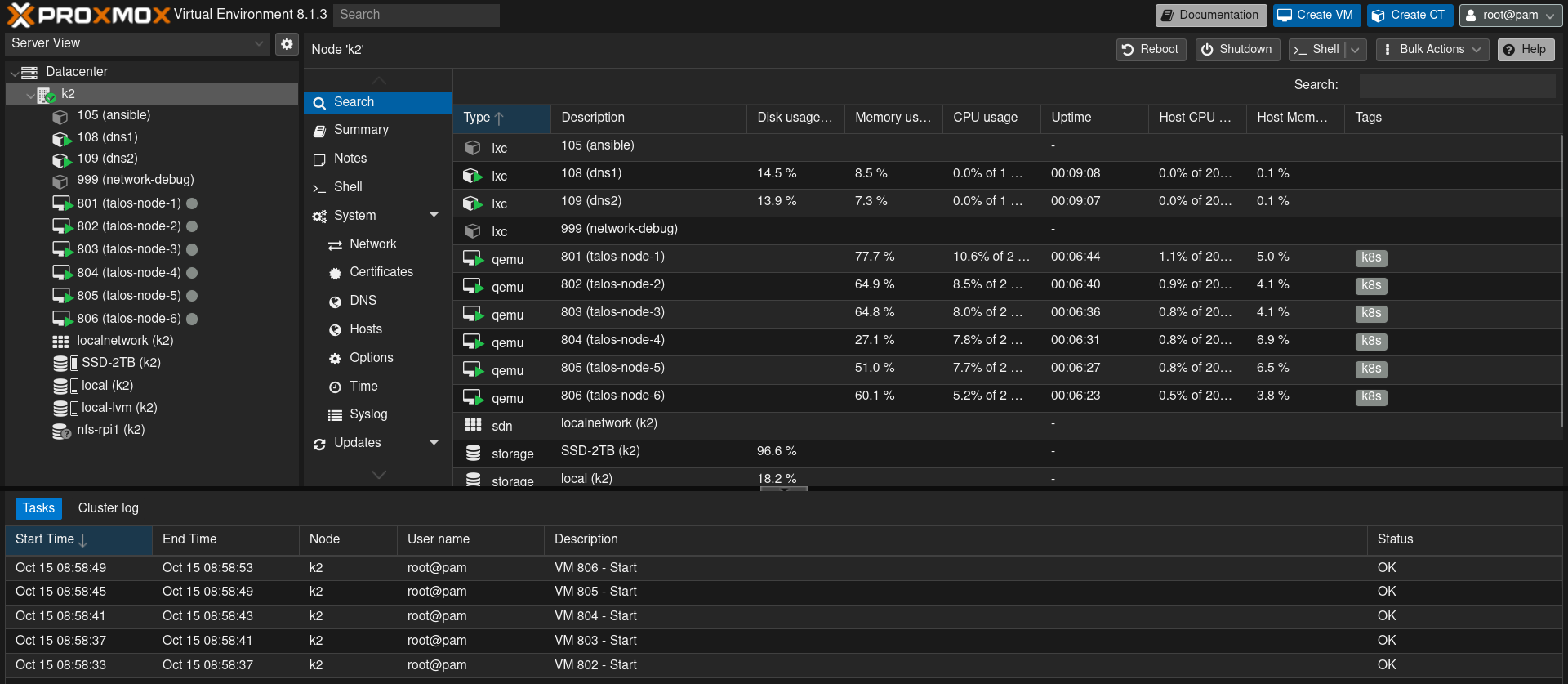Click the resource Search input field
The image size is (1568, 684).
click(1456, 85)
